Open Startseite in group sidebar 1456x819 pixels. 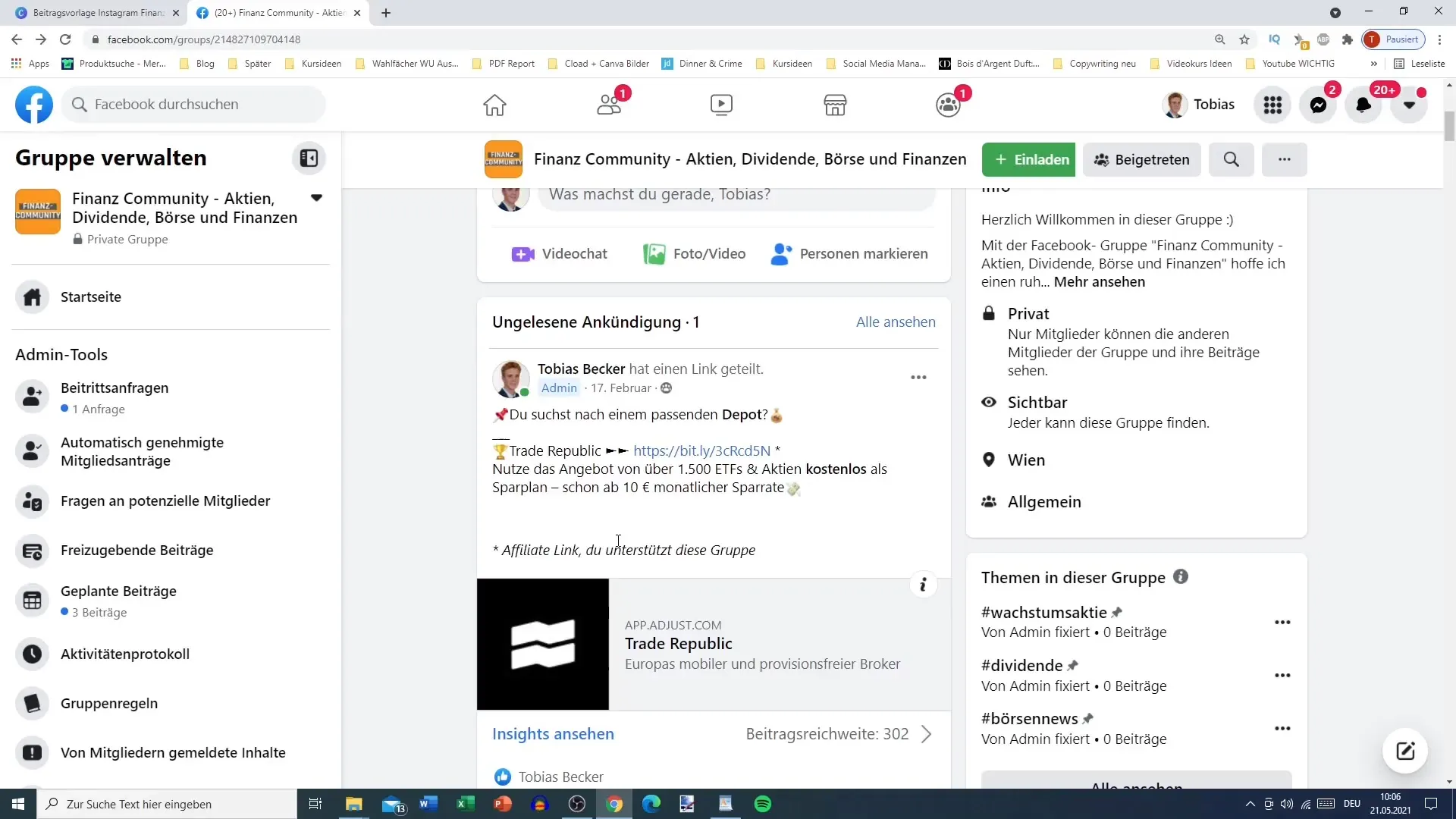171,297
